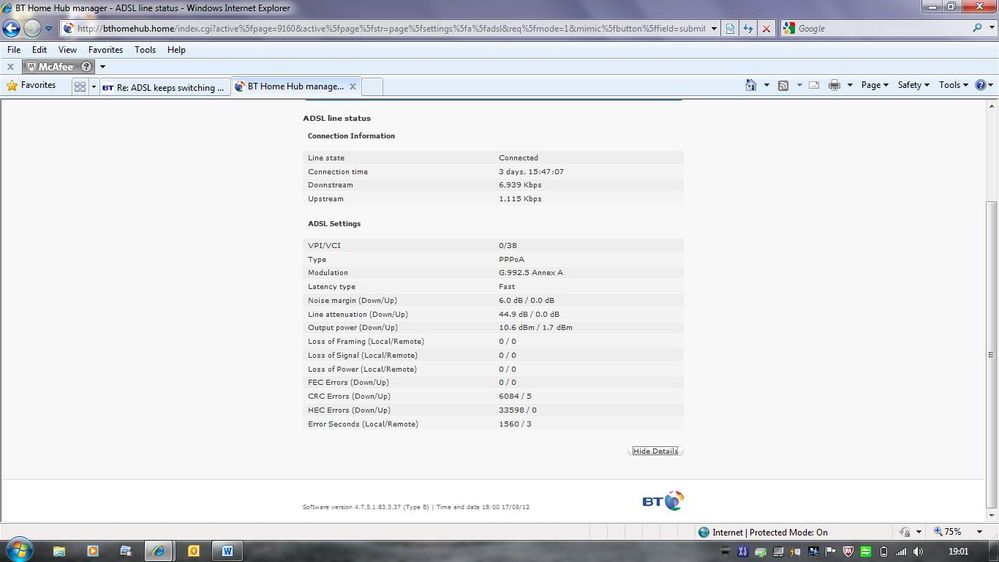999x562 pixels.
Task: Click the page vertical scrollbar thumb
Action: click(991, 354)
